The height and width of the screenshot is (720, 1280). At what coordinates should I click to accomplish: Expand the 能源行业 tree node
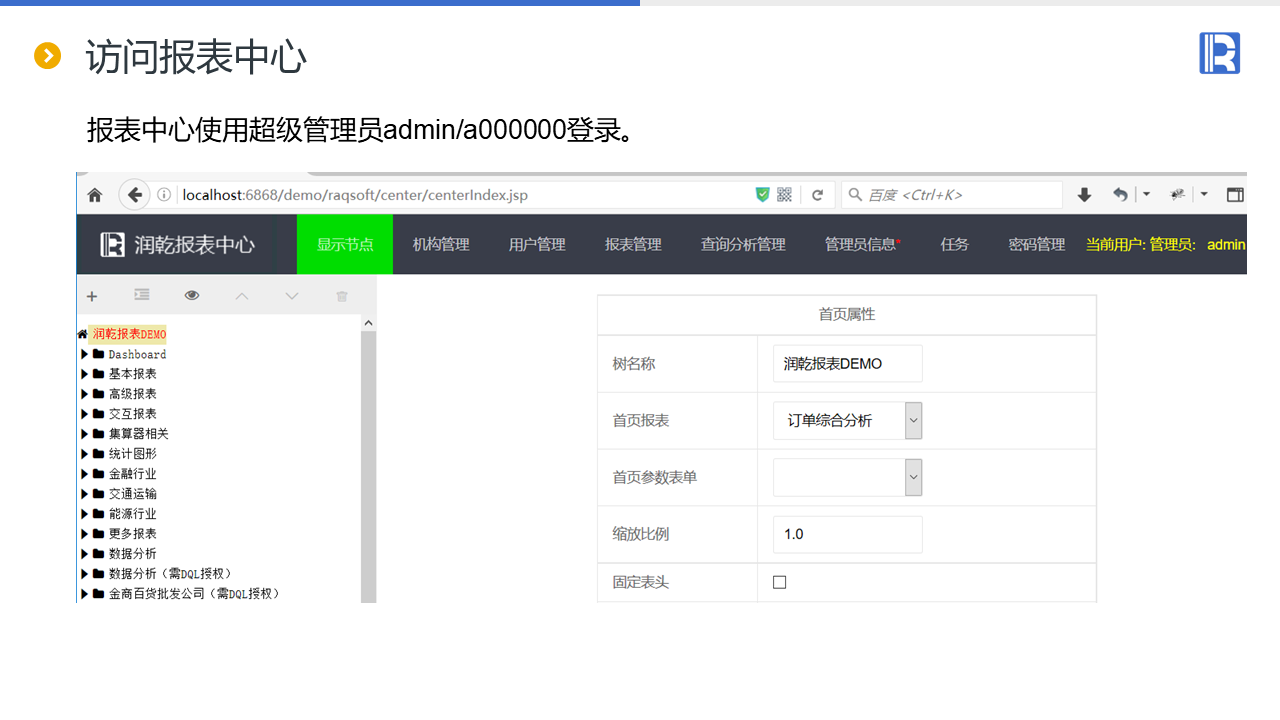(84, 514)
